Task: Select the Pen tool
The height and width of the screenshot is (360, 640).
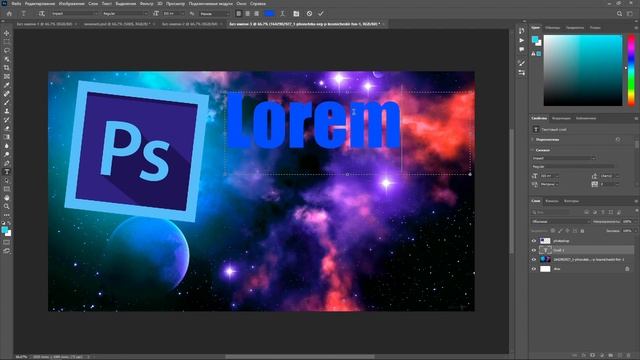Action: tap(7, 163)
